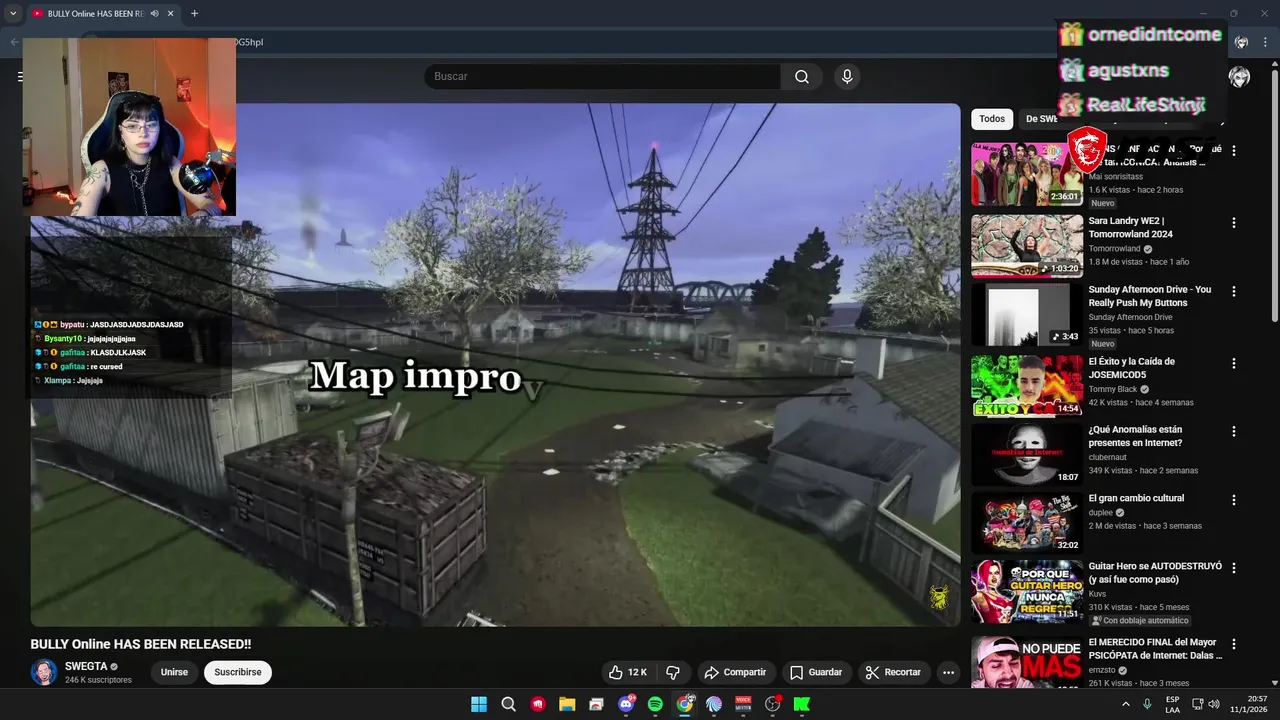
Task: Open VoiceMeeter from taskbar
Action: pos(743,704)
